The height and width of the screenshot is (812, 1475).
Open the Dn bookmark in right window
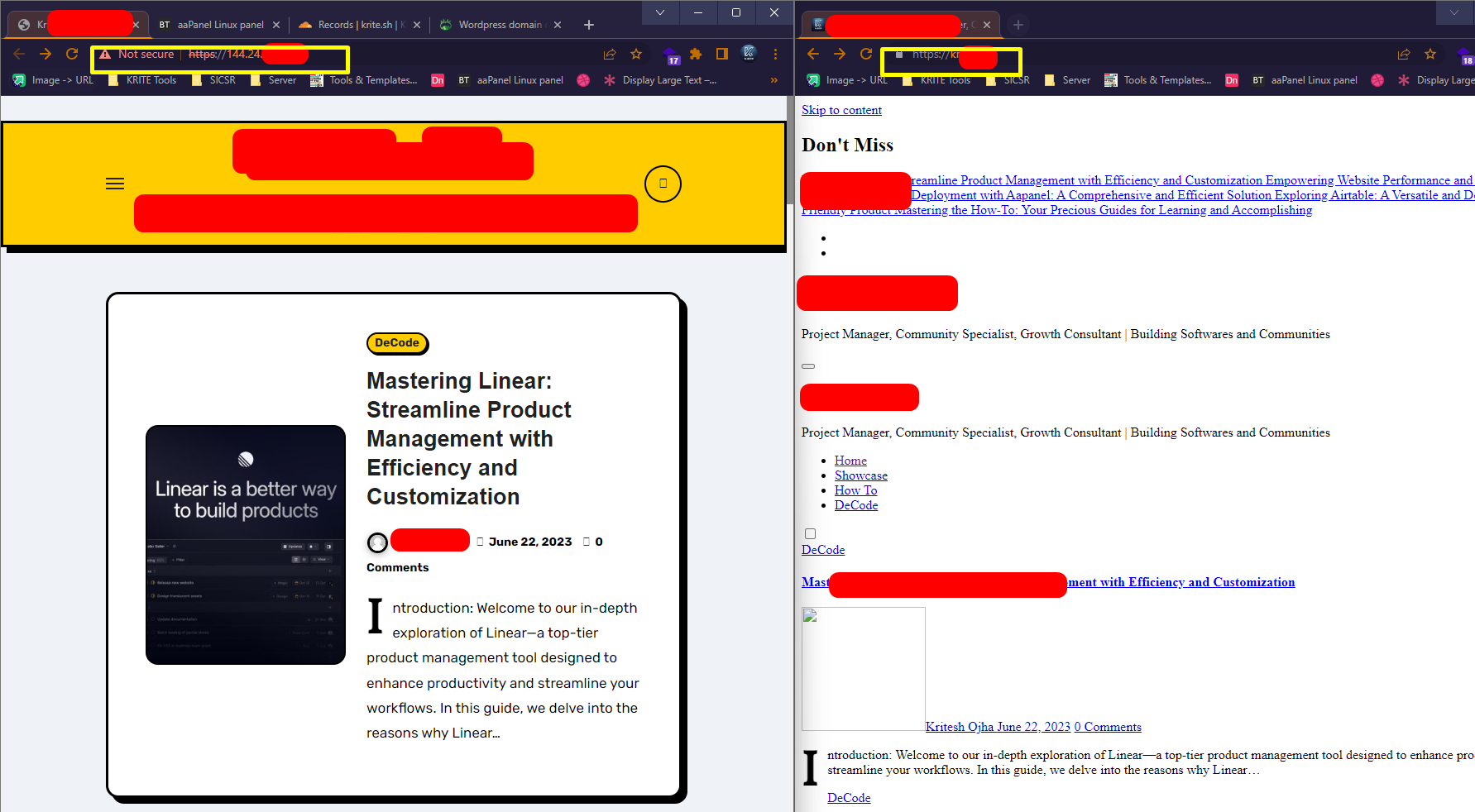tap(1232, 80)
